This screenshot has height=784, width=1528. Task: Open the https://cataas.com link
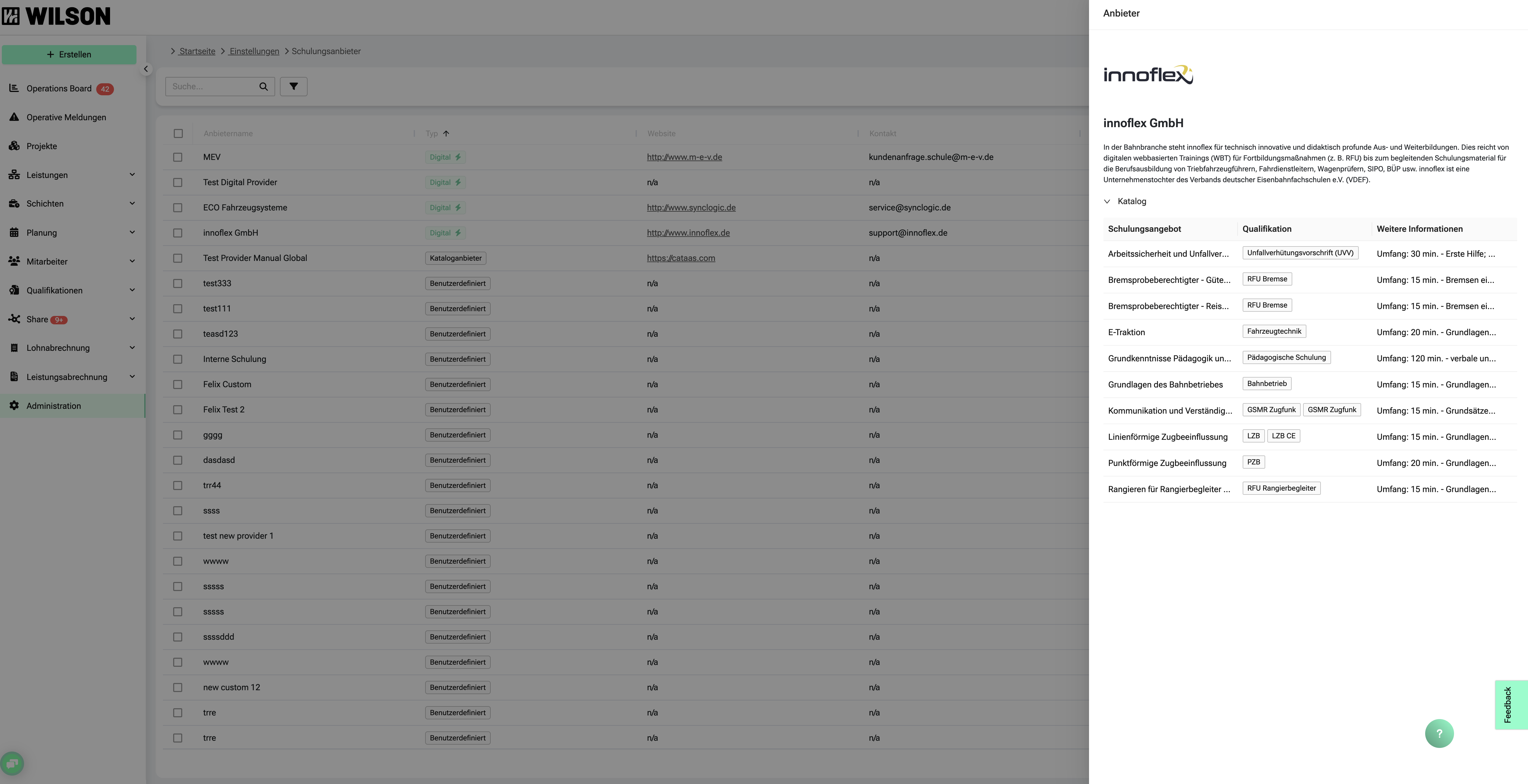pyautogui.click(x=681, y=258)
